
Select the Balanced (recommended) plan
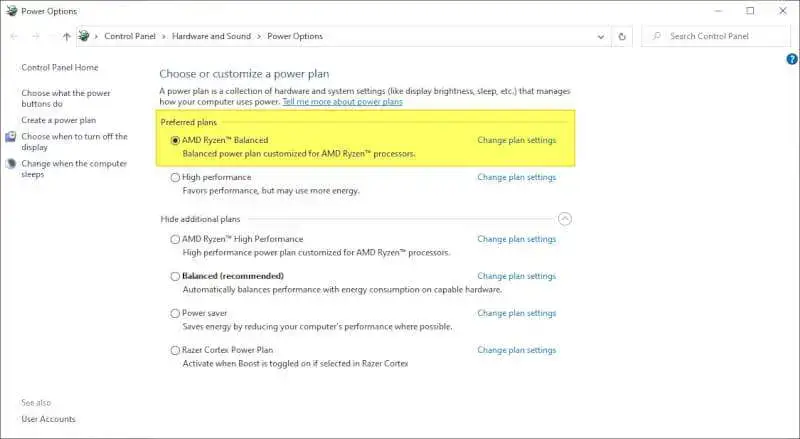pos(175,276)
